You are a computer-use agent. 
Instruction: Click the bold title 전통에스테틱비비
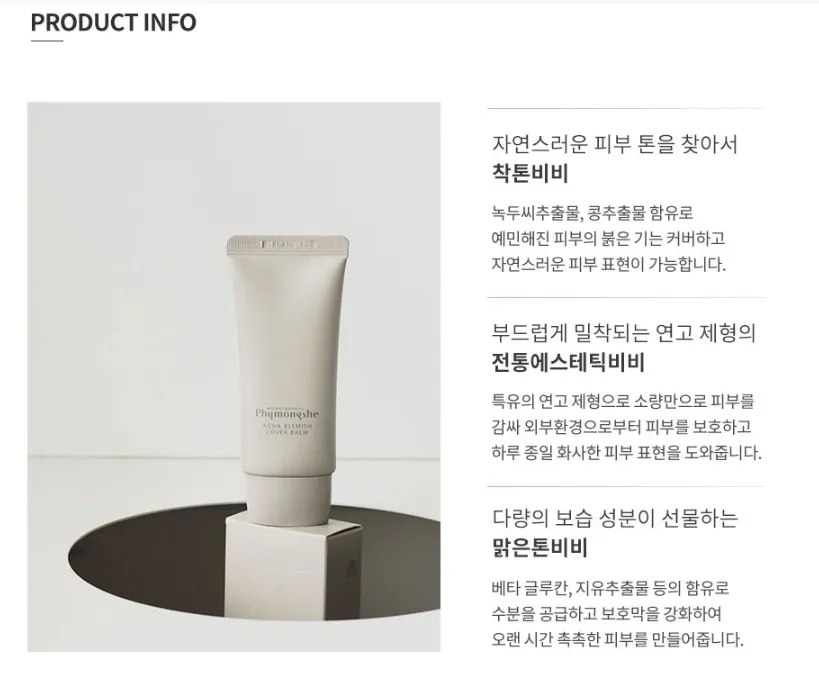[x=568, y=362]
